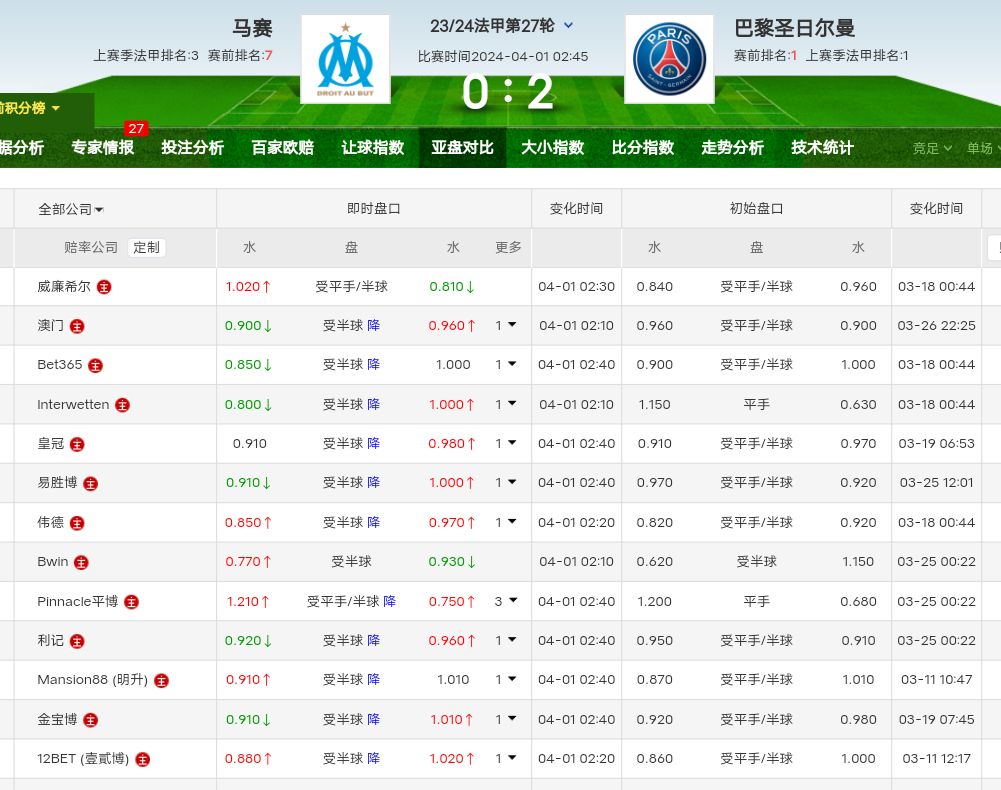
Task: Open the 马赛 team name link
Action: 252,28
